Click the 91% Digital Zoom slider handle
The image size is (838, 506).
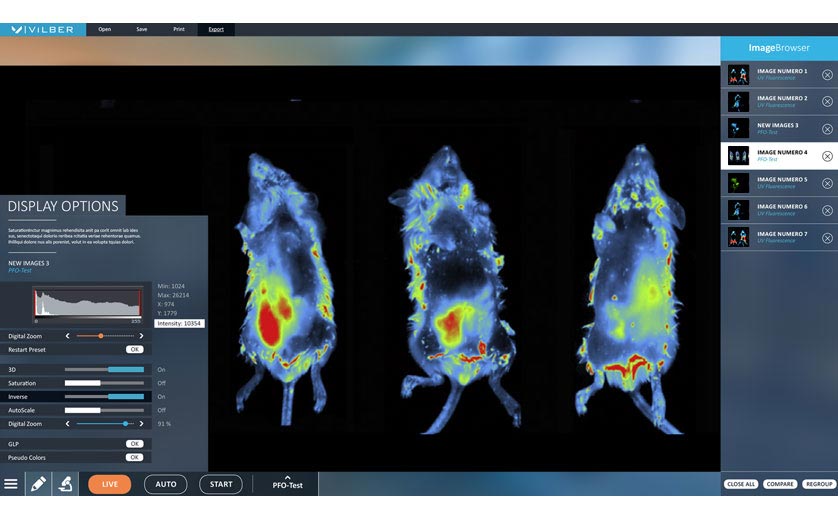click(x=126, y=424)
